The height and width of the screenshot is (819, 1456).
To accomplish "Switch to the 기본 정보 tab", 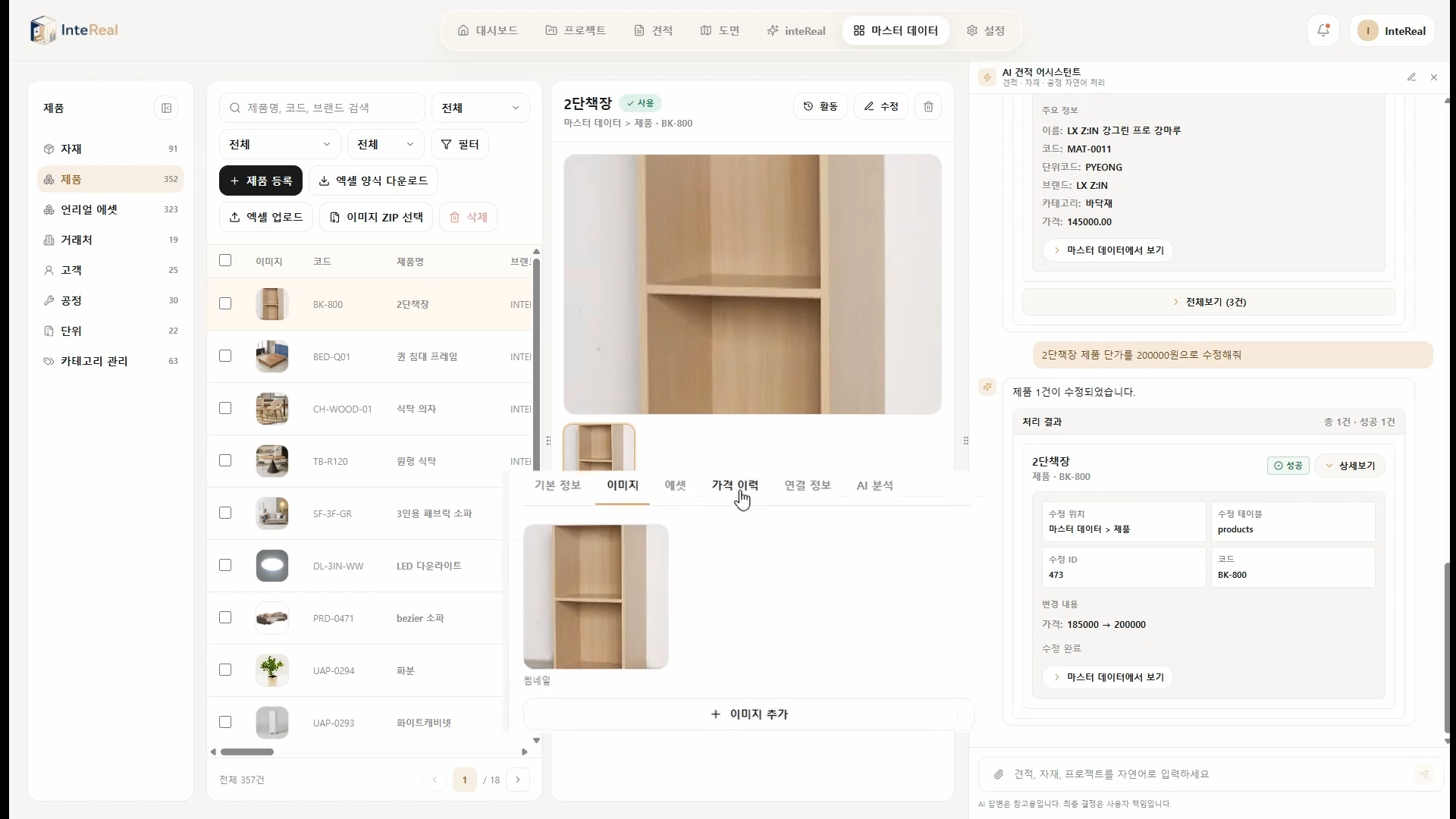I will point(557,485).
